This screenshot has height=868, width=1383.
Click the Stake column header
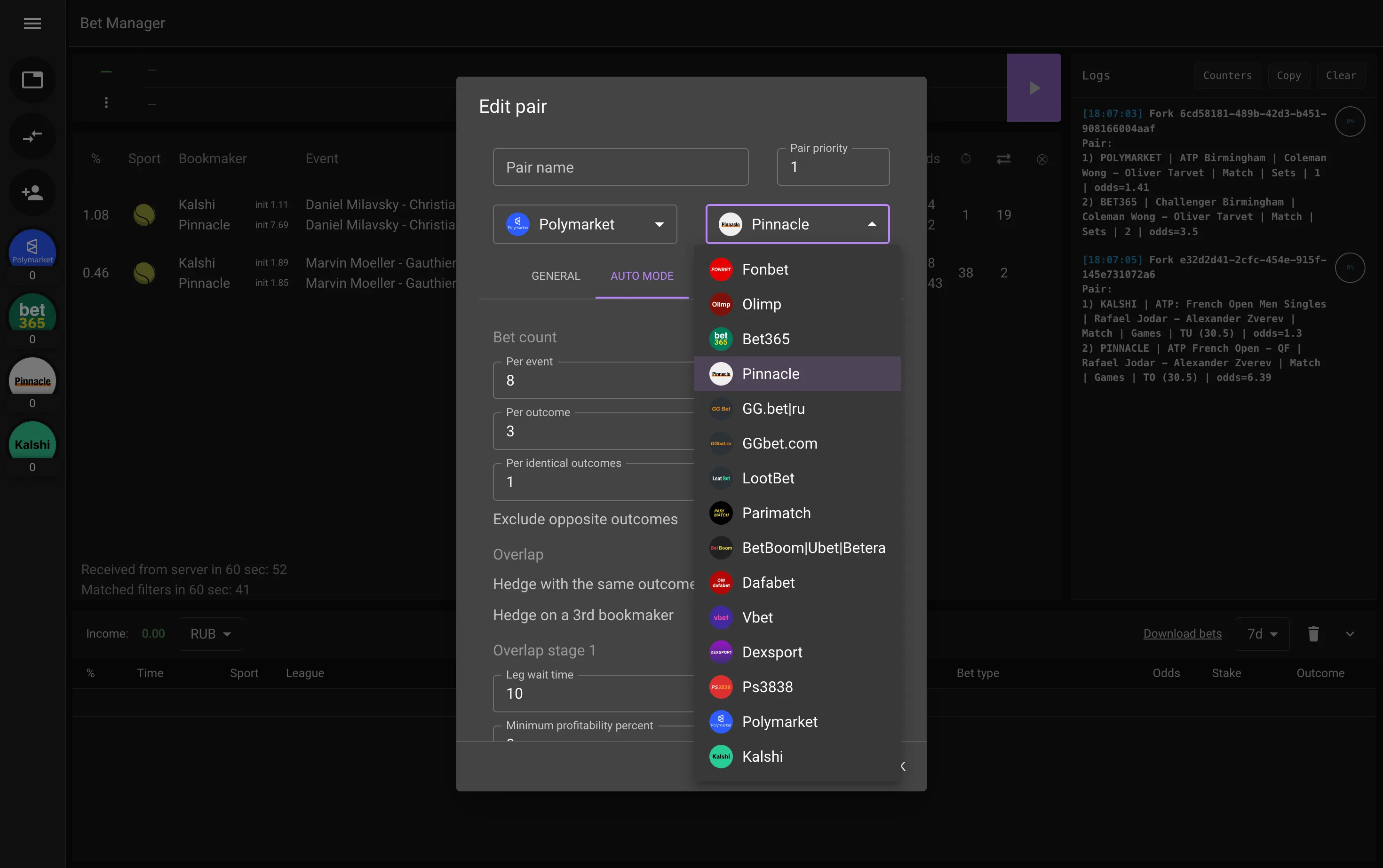[x=1226, y=673]
